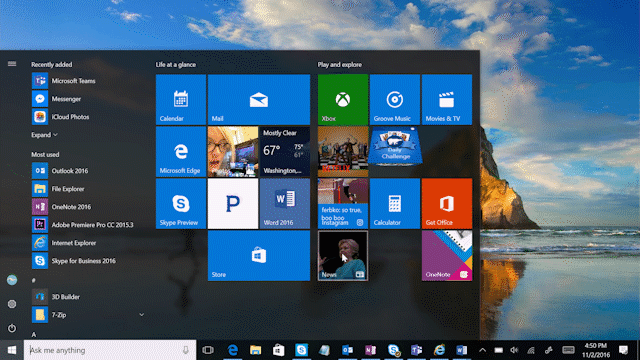640x360 pixels.
Task: Click the Life at a glance group header
Action: (176, 64)
